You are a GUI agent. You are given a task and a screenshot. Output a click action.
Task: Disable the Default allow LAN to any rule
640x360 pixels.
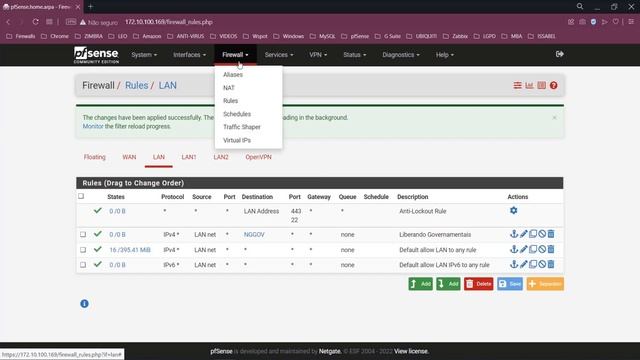[x=542, y=249]
